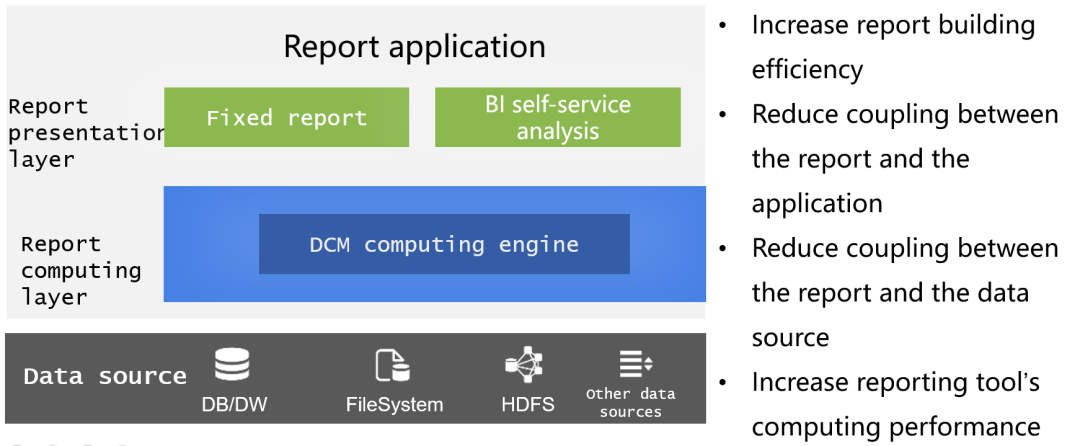Image resolution: width=1080 pixels, height=446 pixels.
Task: Click the FileSystem document icon
Action: point(393,366)
